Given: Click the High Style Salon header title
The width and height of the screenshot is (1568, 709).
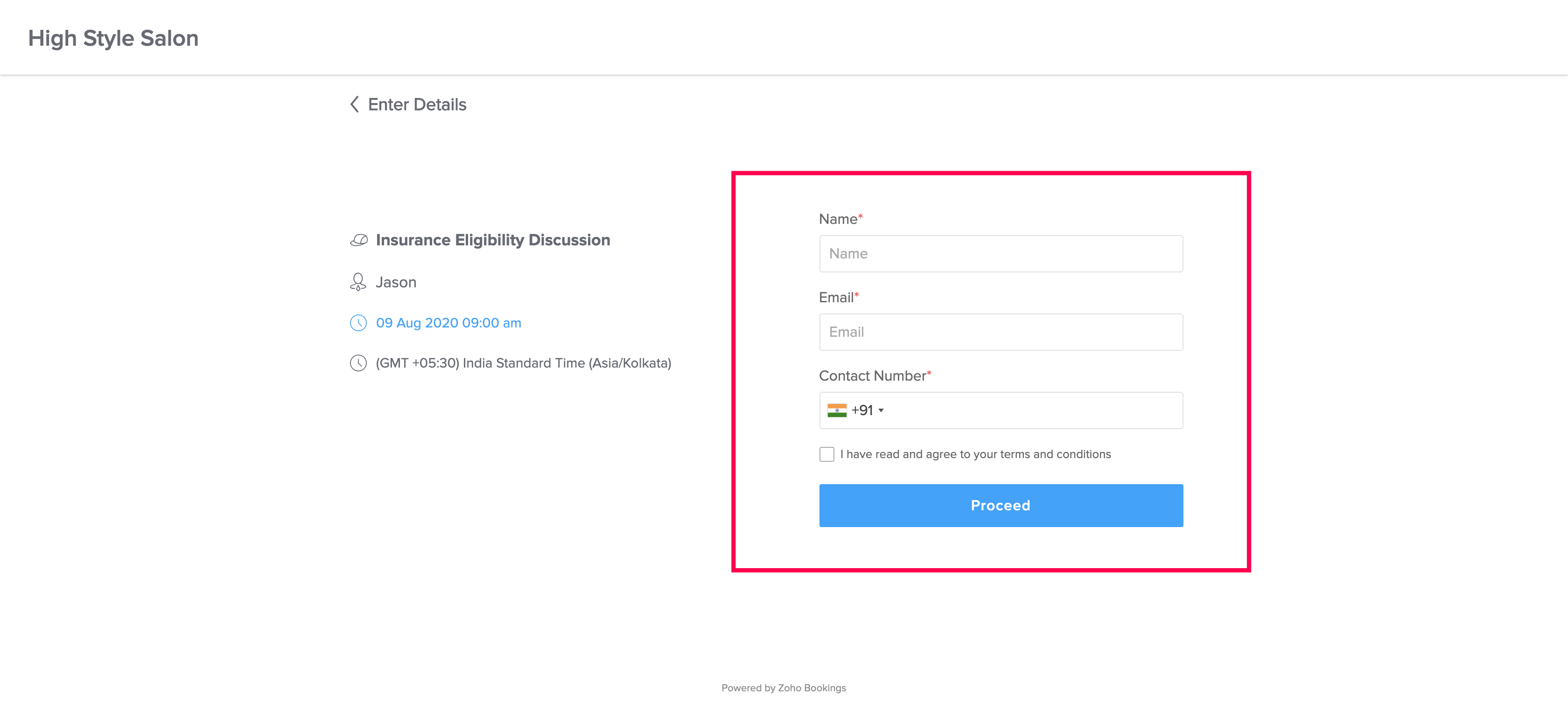Looking at the screenshot, I should [x=113, y=38].
